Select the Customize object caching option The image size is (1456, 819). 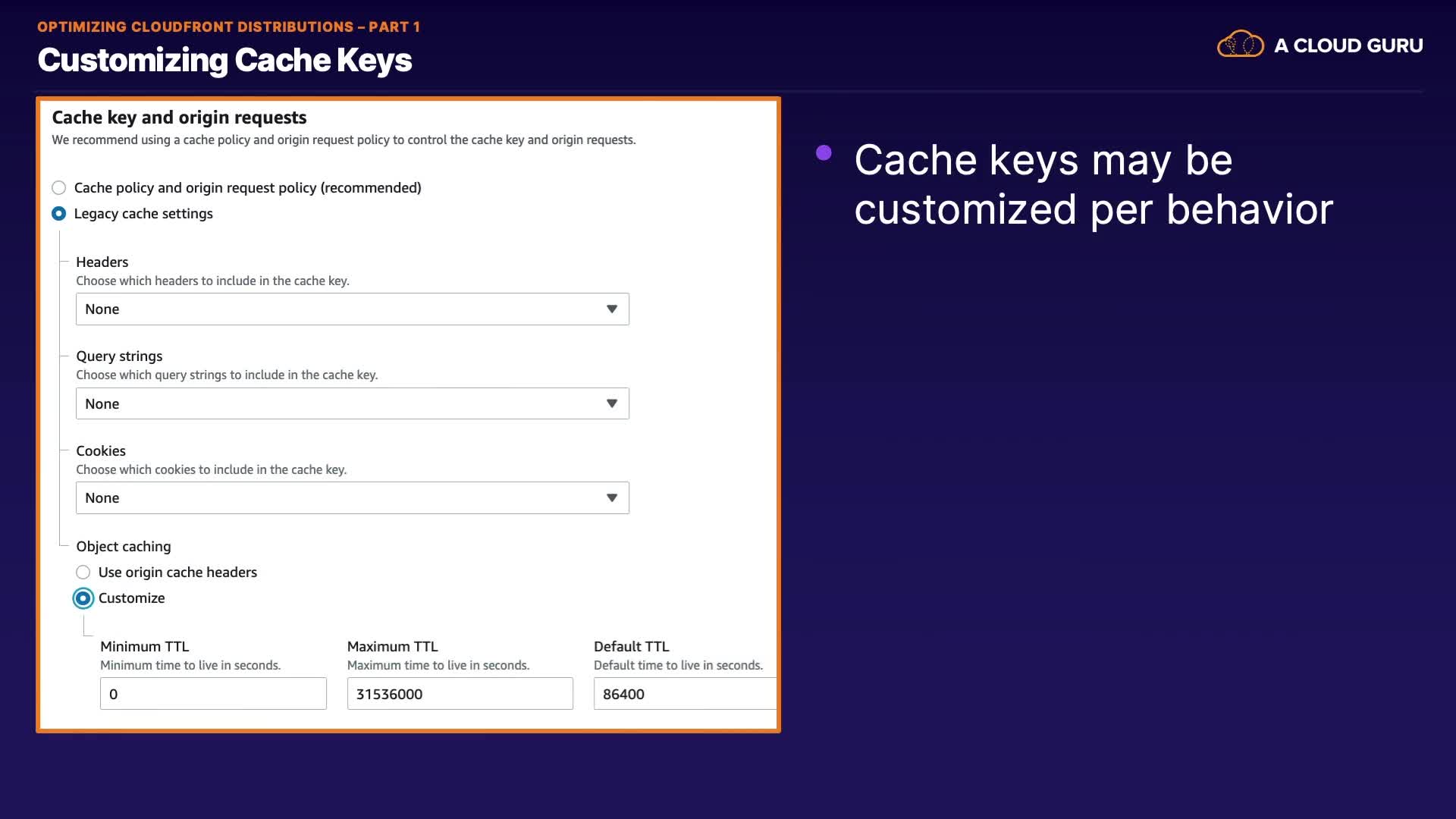[x=83, y=598]
